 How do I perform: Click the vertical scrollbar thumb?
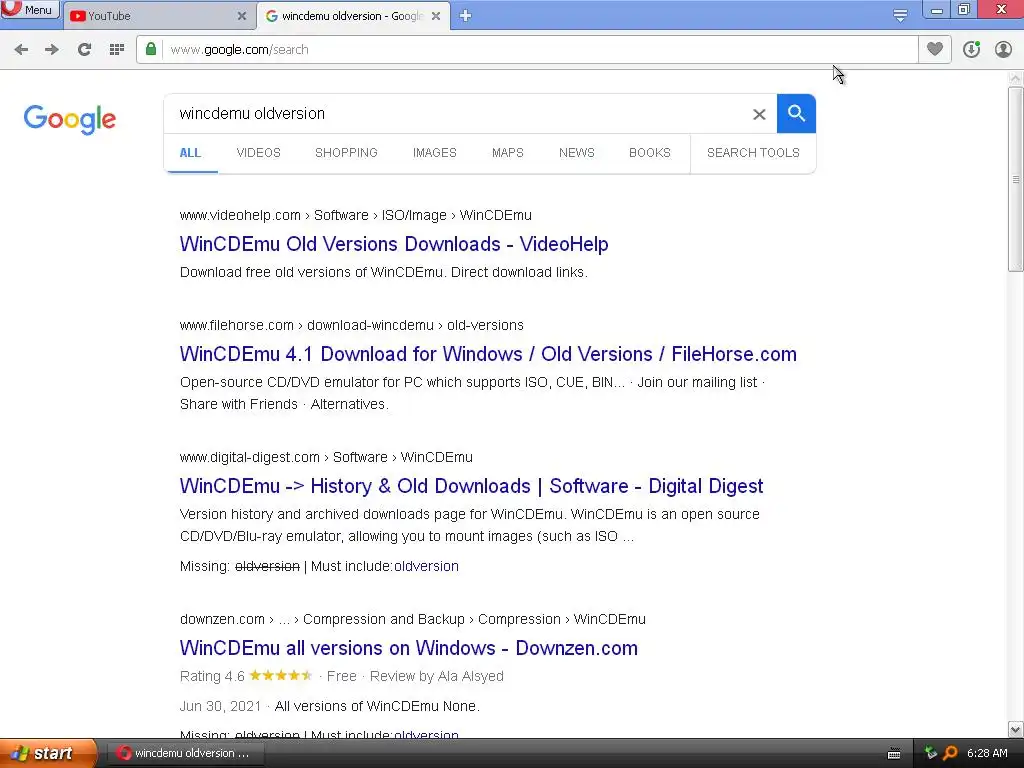pos(1015,180)
